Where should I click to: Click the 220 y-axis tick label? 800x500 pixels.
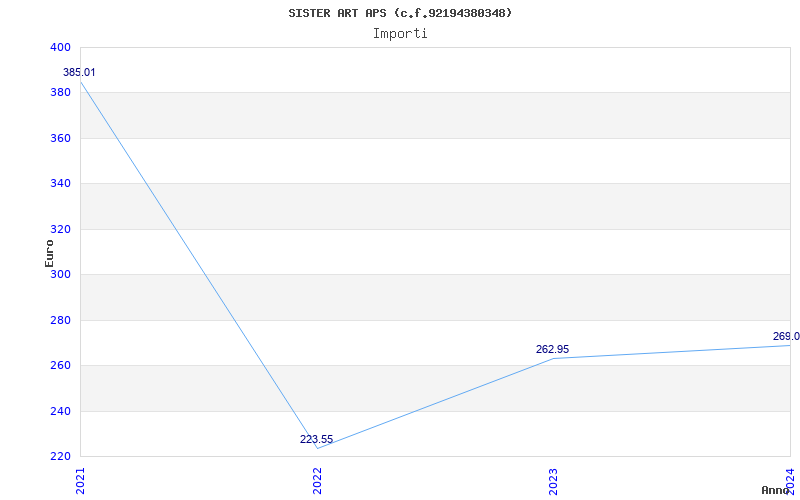click(x=60, y=457)
